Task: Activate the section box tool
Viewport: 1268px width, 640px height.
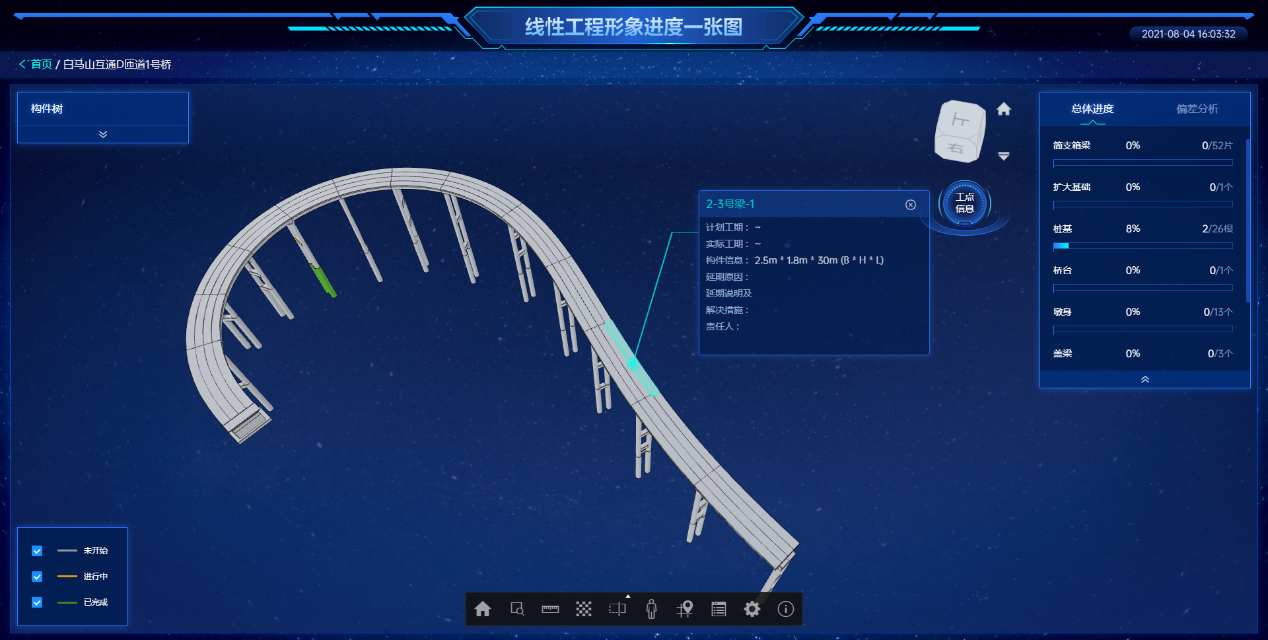Action: click(618, 609)
